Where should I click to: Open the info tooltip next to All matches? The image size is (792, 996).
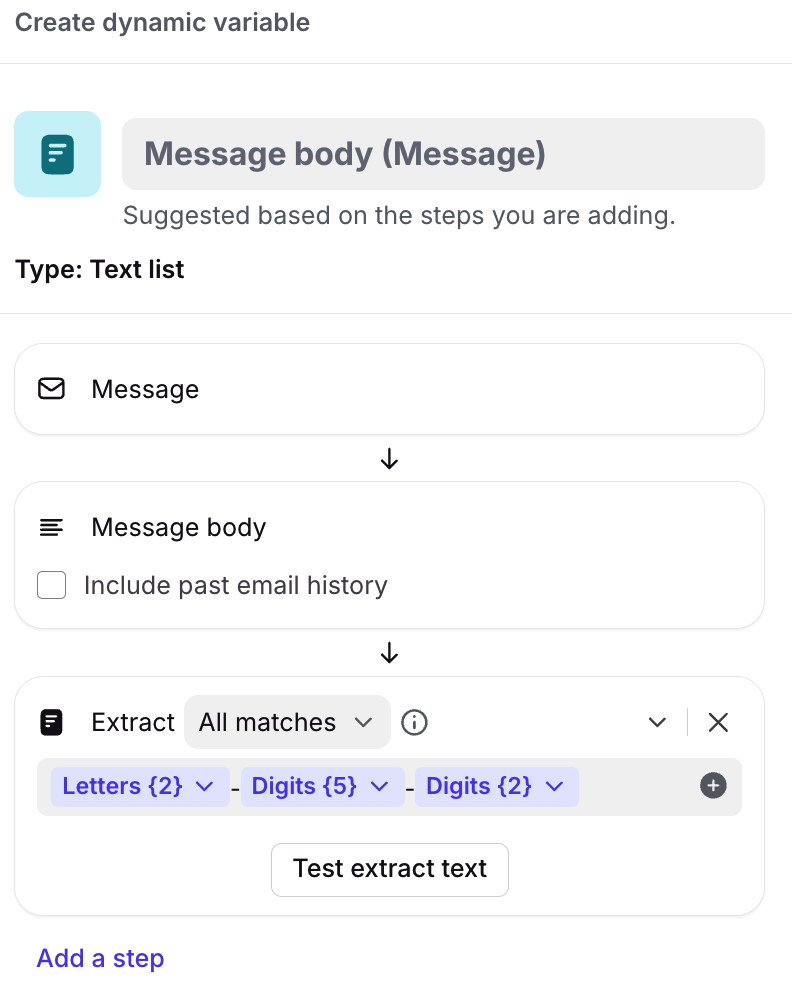pyautogui.click(x=414, y=722)
